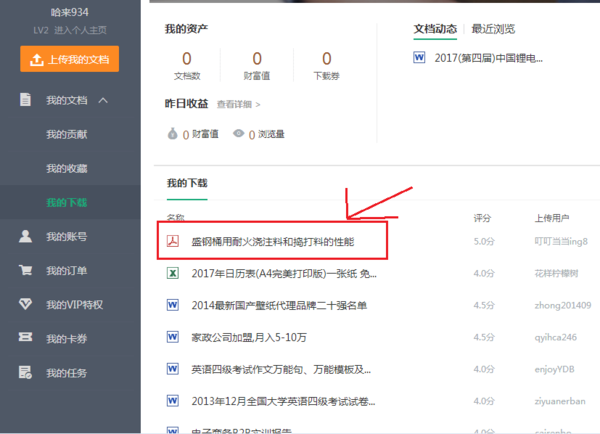Click the PDF icon of 盛钢桶用耐火浇注料 document
This screenshot has width=600, height=434.
[x=173, y=241]
